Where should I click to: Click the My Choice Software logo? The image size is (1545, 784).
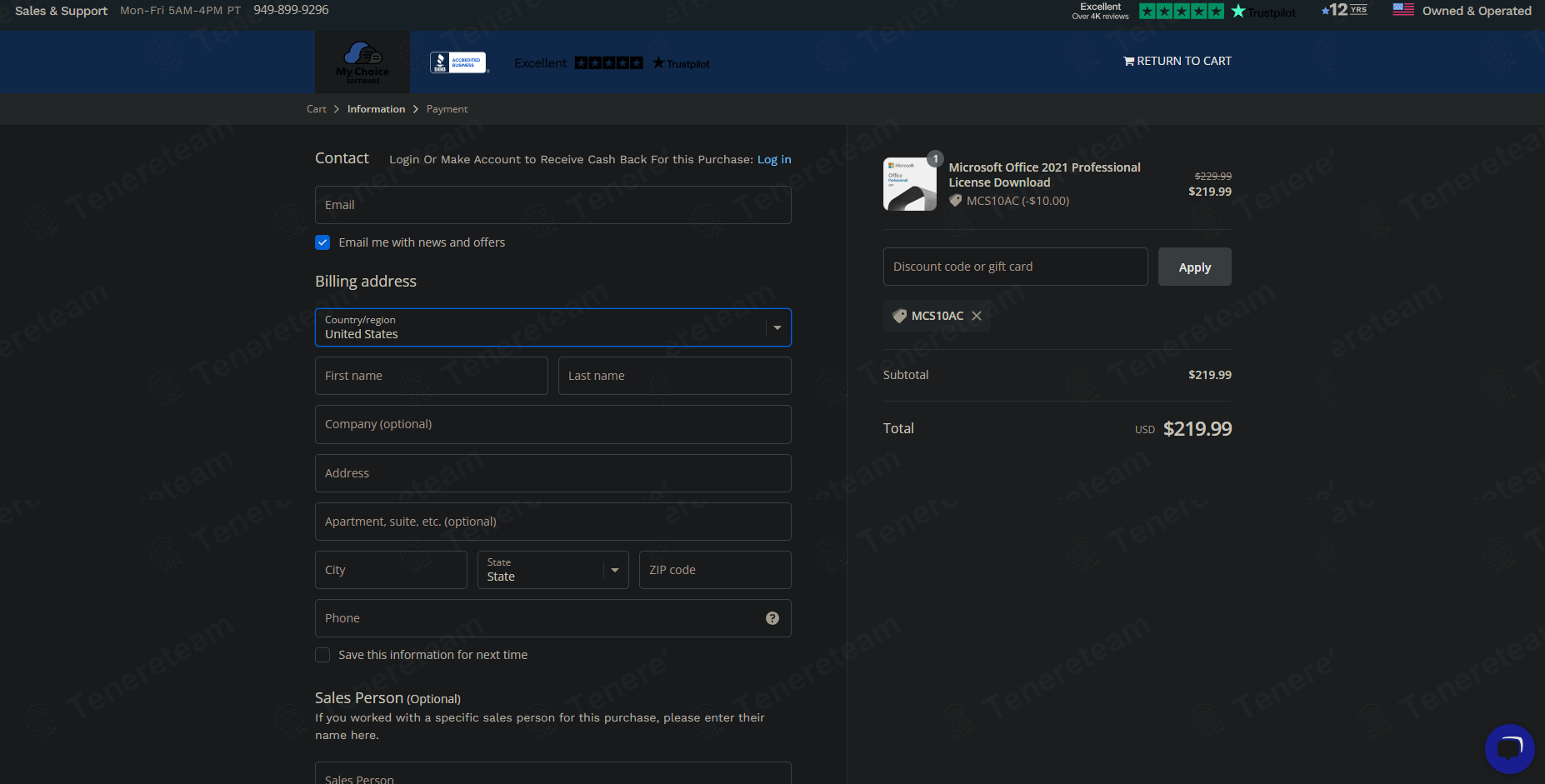tap(362, 62)
